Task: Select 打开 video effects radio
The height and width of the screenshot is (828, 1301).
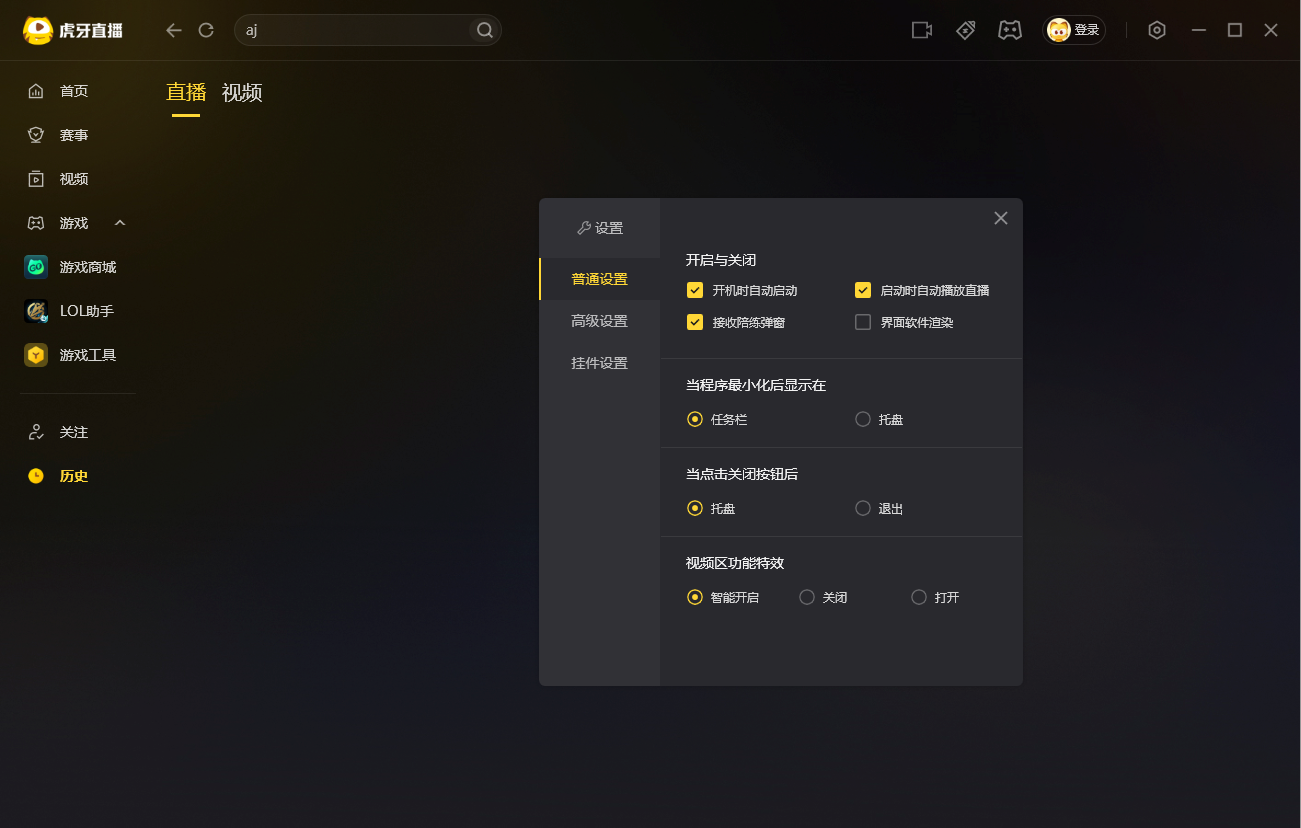Action: [919, 597]
